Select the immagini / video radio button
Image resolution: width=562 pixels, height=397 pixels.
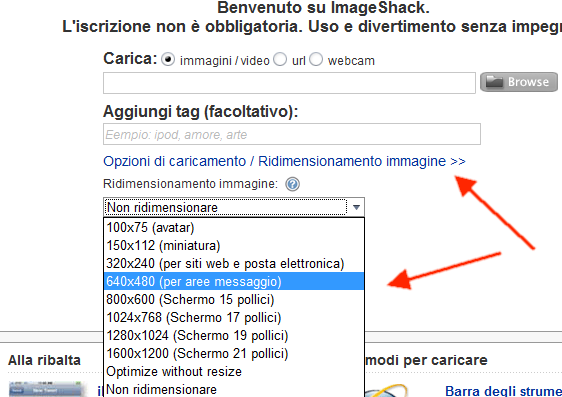[x=168, y=59]
